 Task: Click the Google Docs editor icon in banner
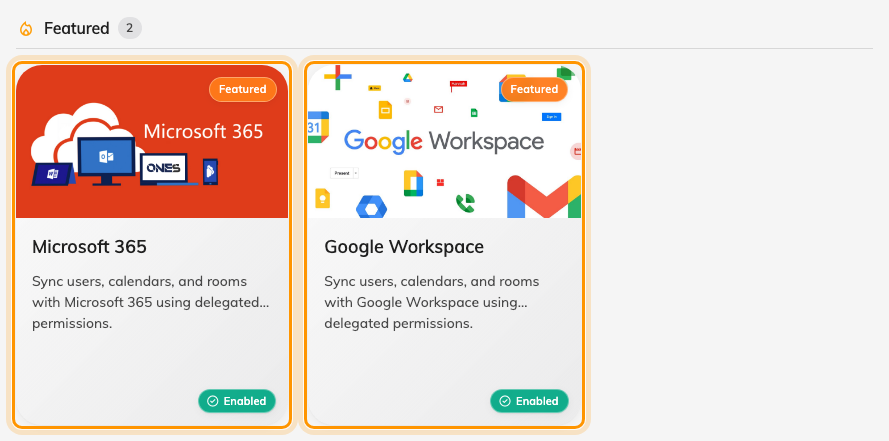(413, 183)
